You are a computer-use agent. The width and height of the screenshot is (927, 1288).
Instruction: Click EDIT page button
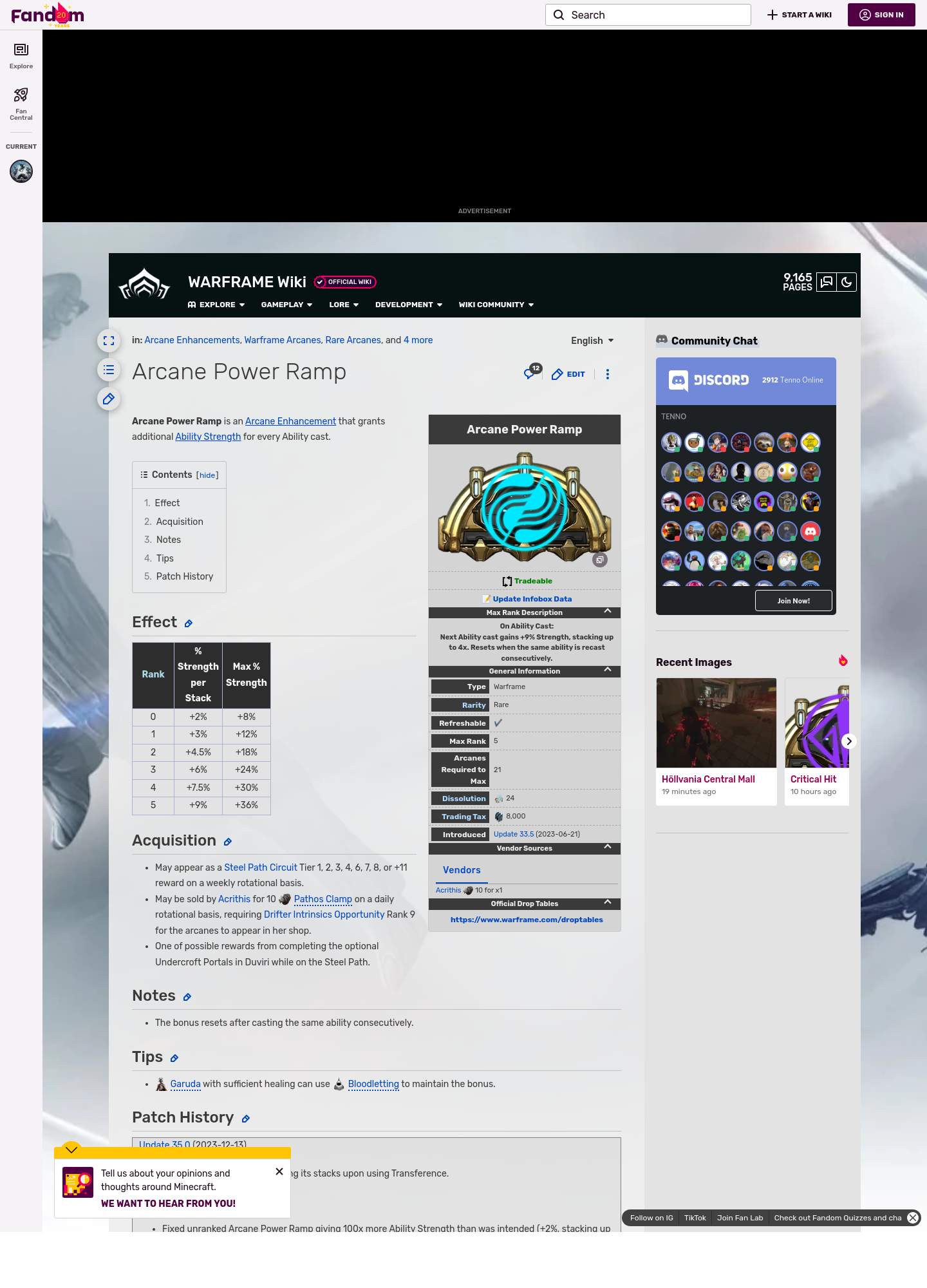(x=568, y=374)
